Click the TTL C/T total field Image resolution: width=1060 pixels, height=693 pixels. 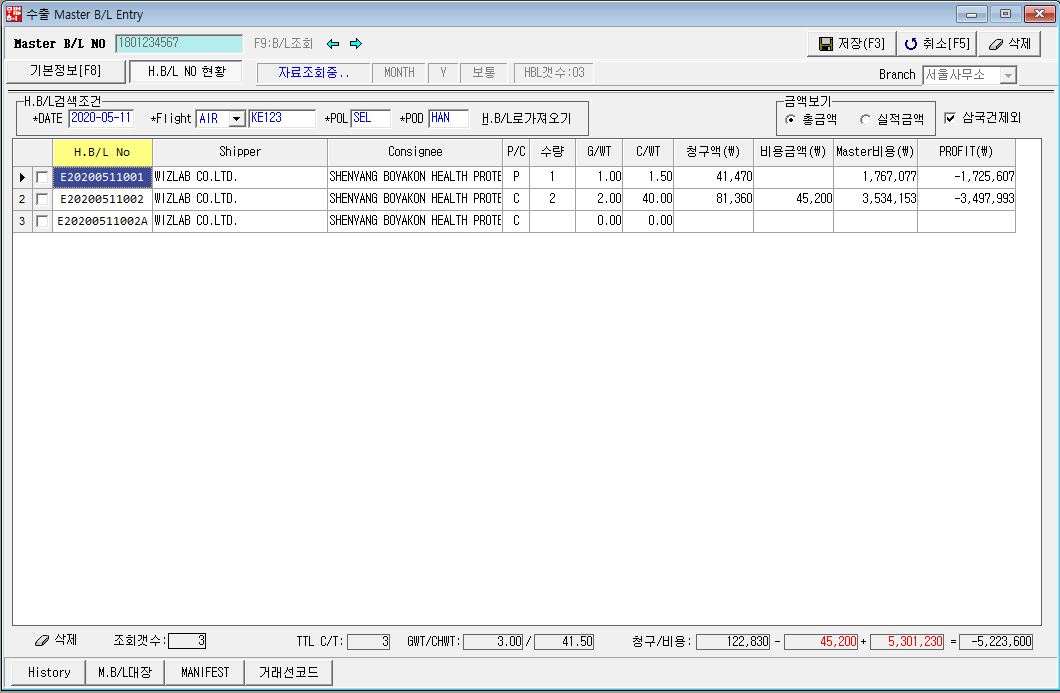368,642
